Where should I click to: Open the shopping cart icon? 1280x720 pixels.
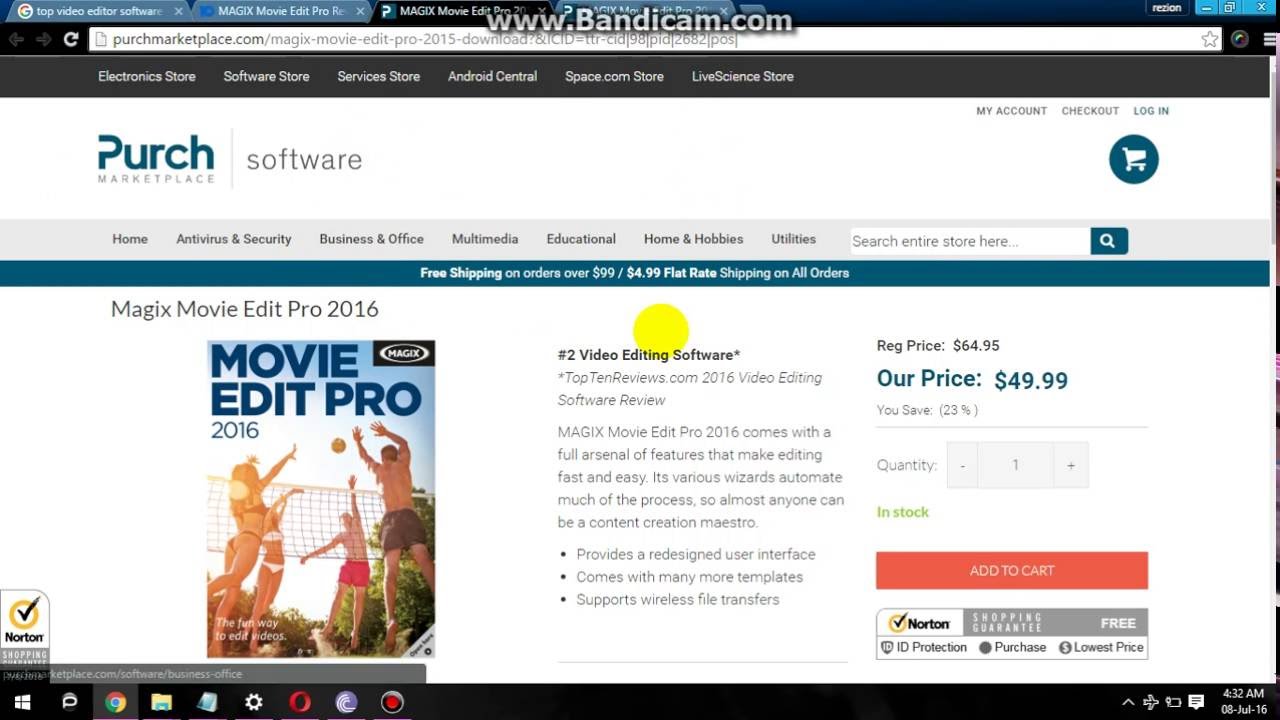[x=1133, y=159]
